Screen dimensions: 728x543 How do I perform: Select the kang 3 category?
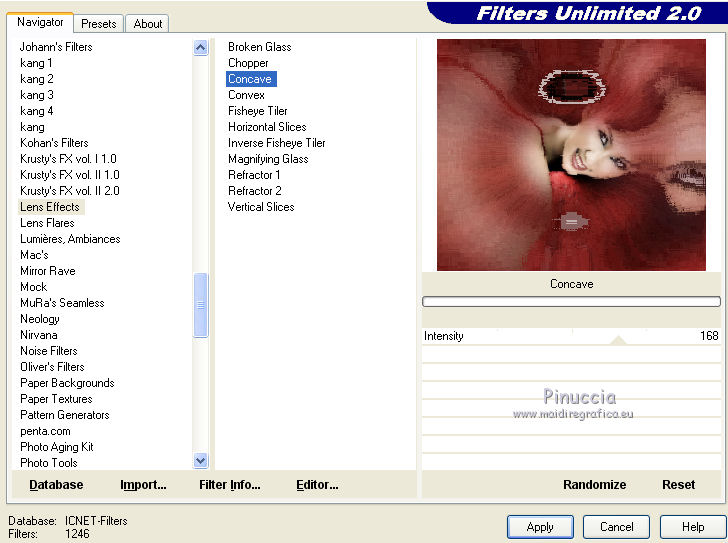[x=37, y=95]
